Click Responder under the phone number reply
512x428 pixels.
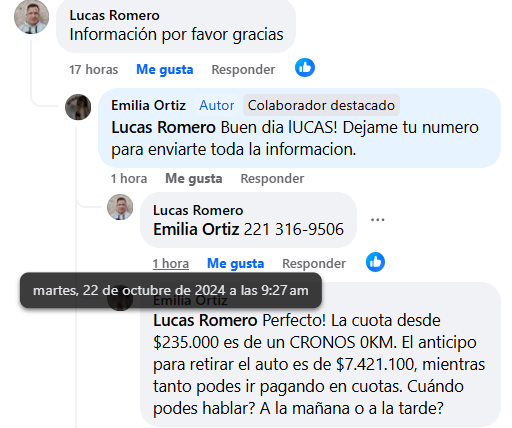[314, 264]
